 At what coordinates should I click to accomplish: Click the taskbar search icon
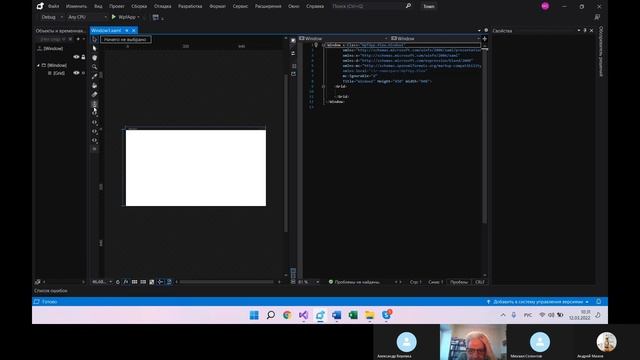click(x=271, y=315)
